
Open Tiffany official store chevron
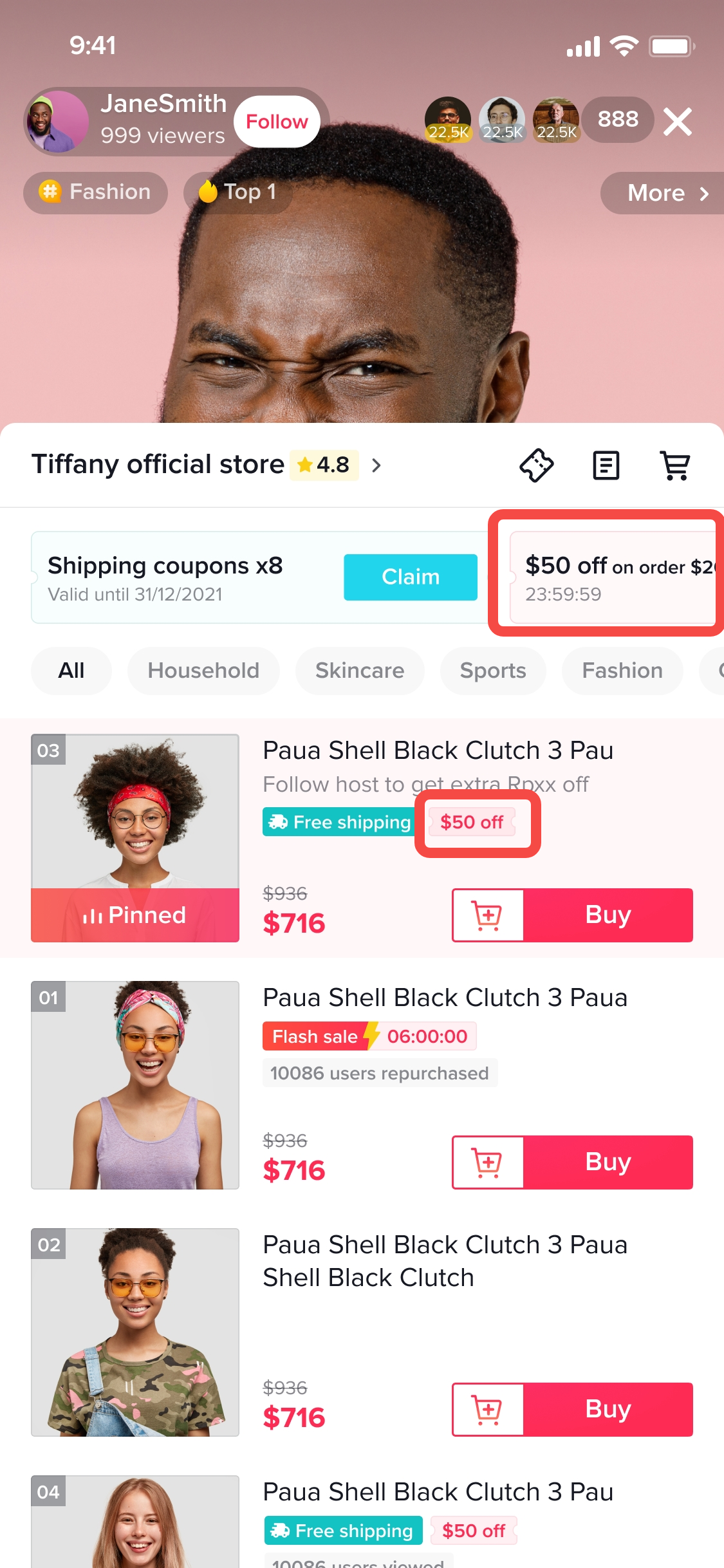376,465
